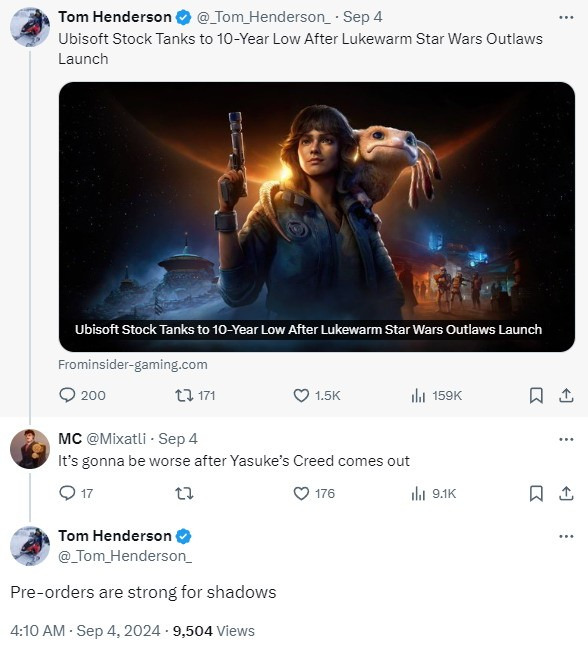Repost the Ubisoft stock tweet with 171 reposts
The width and height of the screenshot is (588, 652).
click(x=195, y=395)
